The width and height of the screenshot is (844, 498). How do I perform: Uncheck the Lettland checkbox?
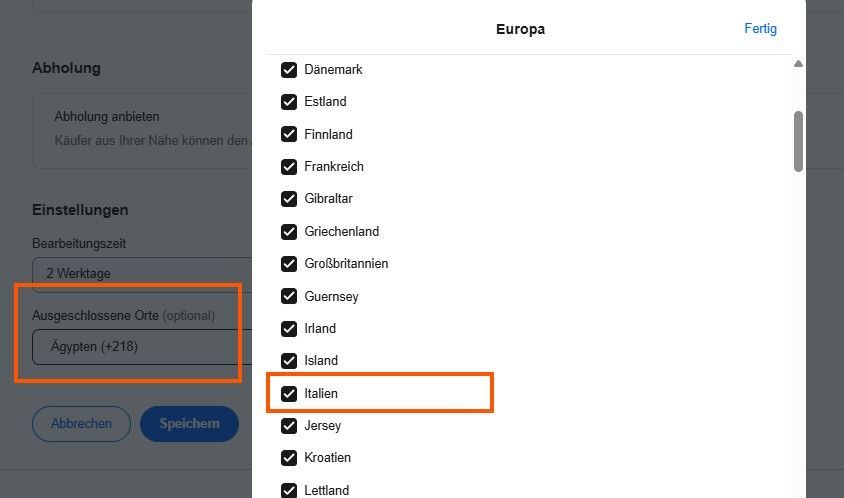289,490
